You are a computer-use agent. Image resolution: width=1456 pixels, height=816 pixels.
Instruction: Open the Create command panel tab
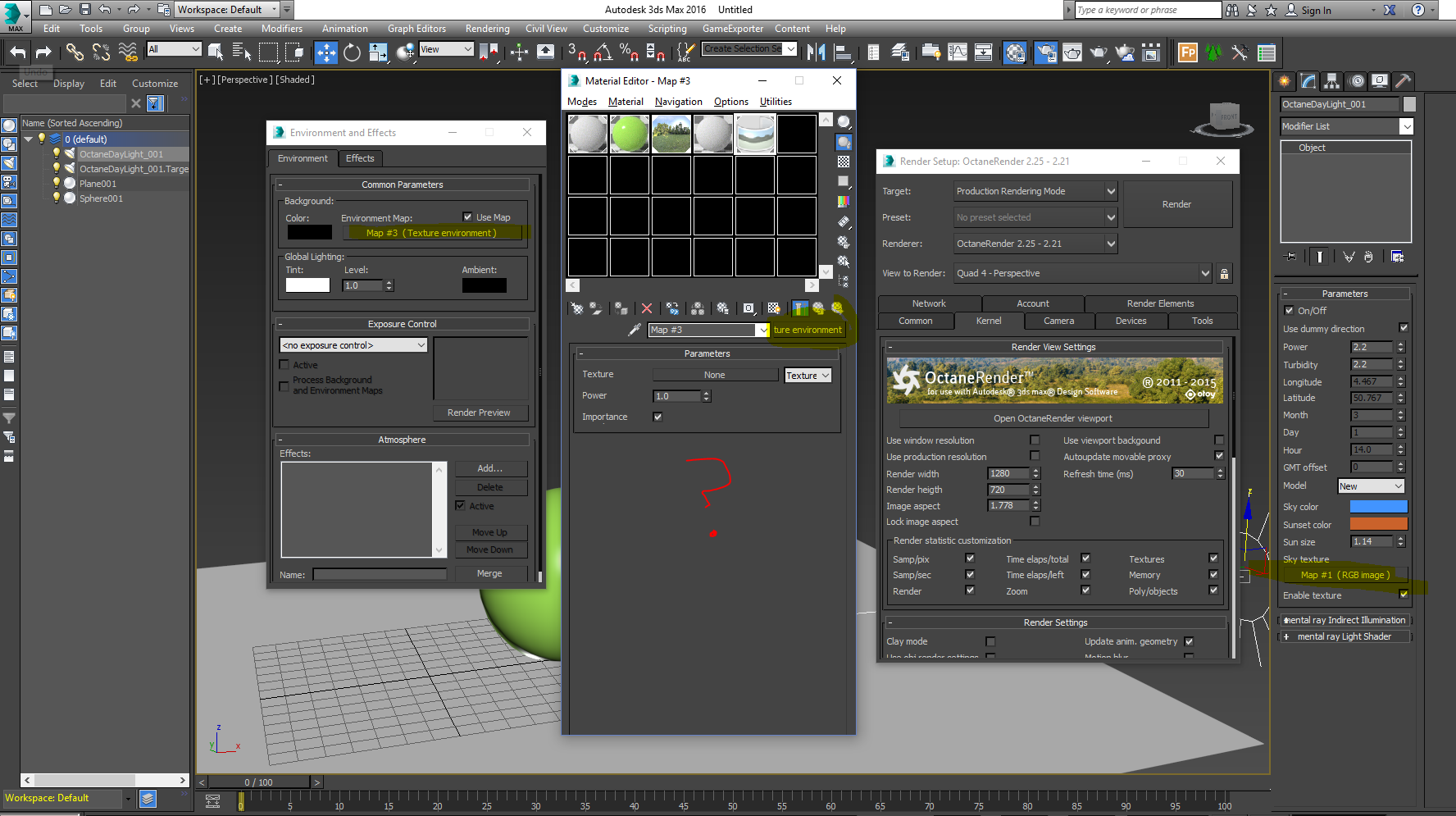1285,81
